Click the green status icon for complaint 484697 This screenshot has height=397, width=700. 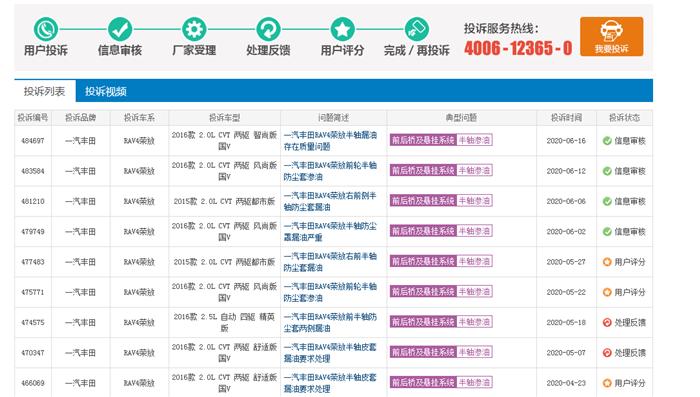click(x=607, y=141)
